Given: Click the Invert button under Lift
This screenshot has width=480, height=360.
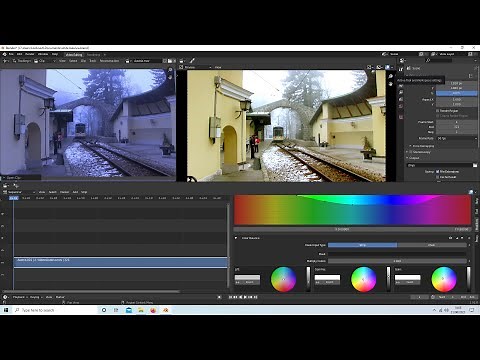Looking at the screenshot, I should [x=250, y=282].
